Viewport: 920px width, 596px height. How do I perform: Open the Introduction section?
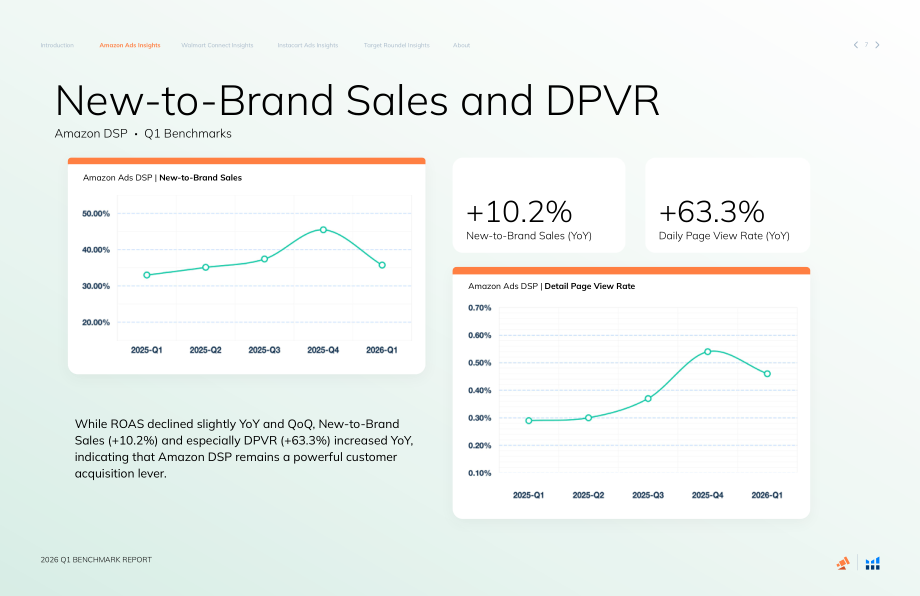tap(57, 45)
